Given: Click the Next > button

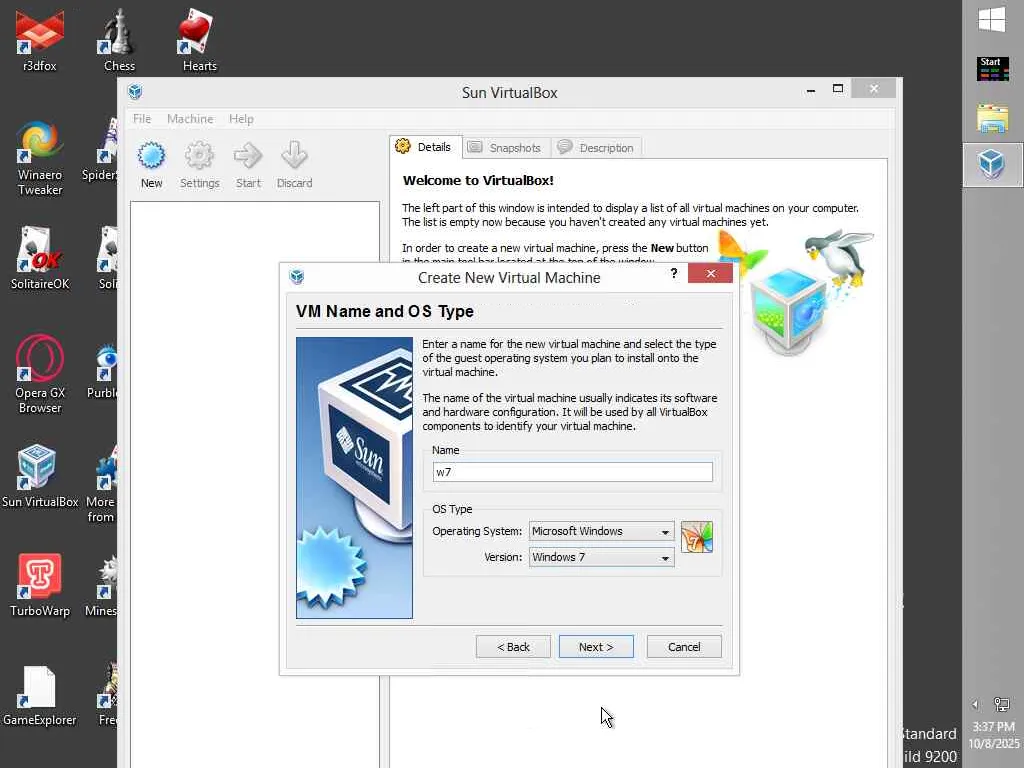Looking at the screenshot, I should 596,647.
